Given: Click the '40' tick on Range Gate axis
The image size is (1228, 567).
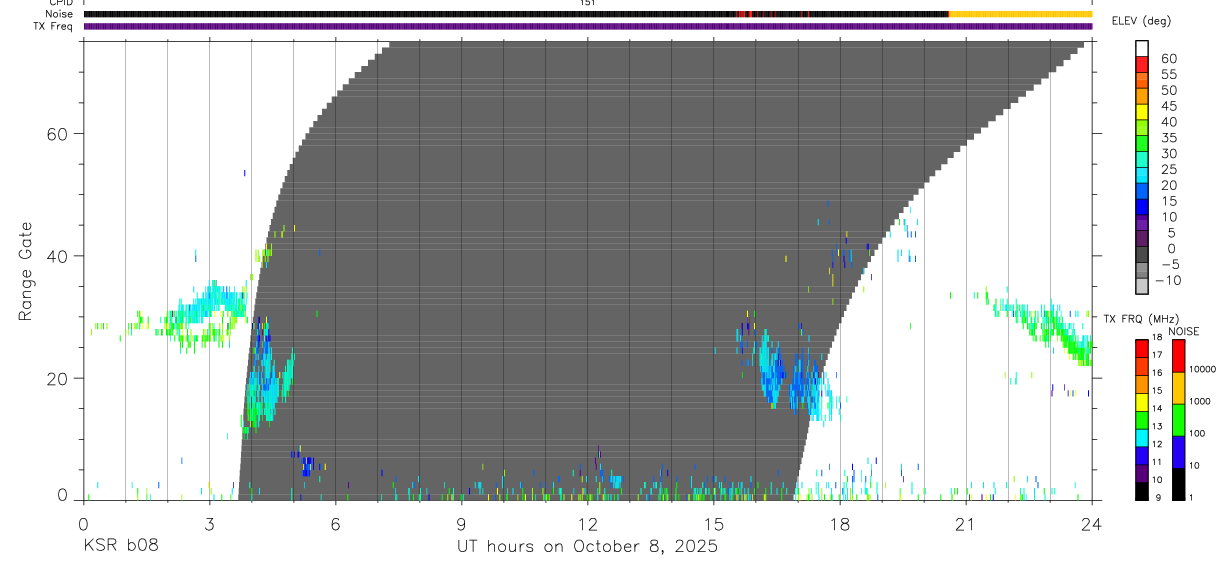Looking at the screenshot, I should coord(58,256).
